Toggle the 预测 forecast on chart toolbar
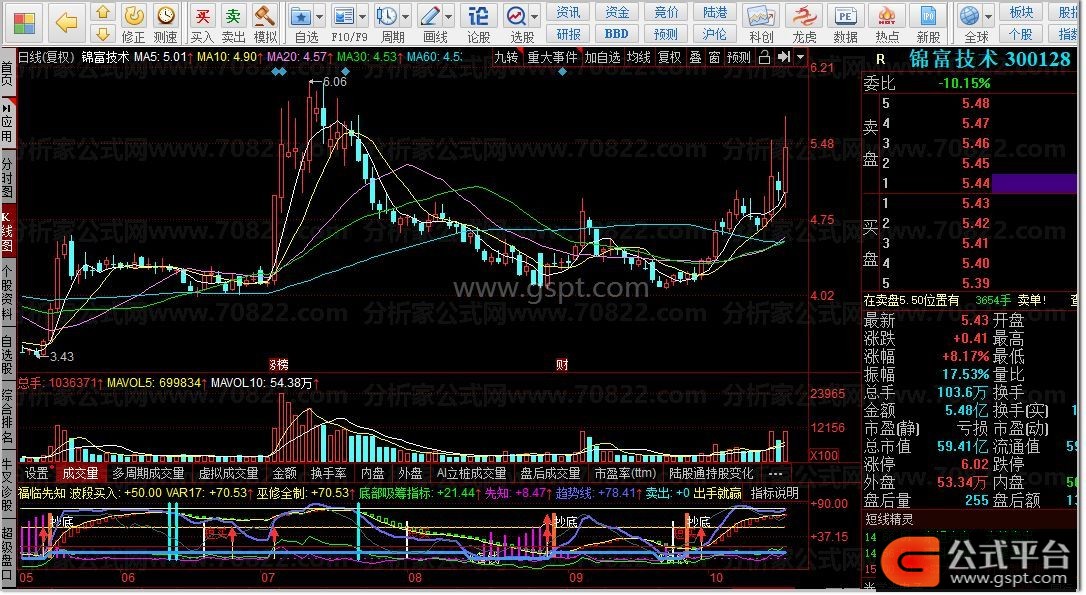Viewport: 1086px width, 595px height. click(739, 57)
